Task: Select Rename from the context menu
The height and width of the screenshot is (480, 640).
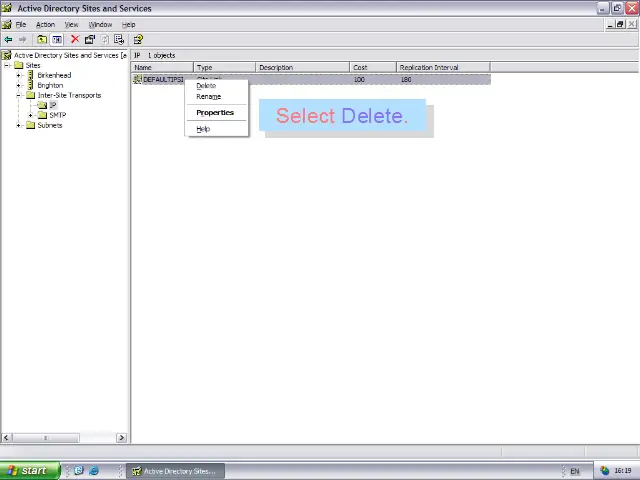Action: click(216, 97)
